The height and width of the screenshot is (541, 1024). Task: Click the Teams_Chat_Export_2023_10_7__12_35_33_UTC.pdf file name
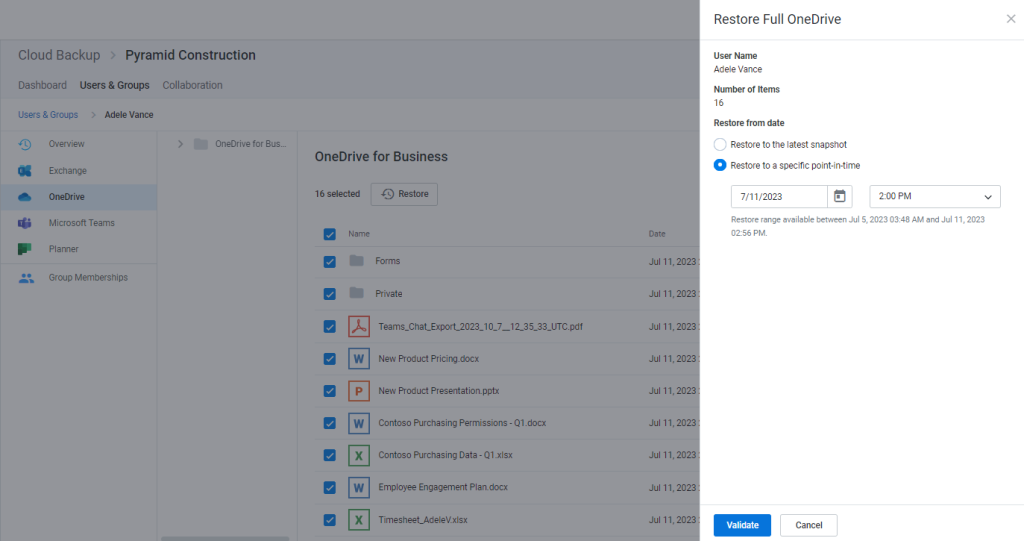[x=481, y=327]
